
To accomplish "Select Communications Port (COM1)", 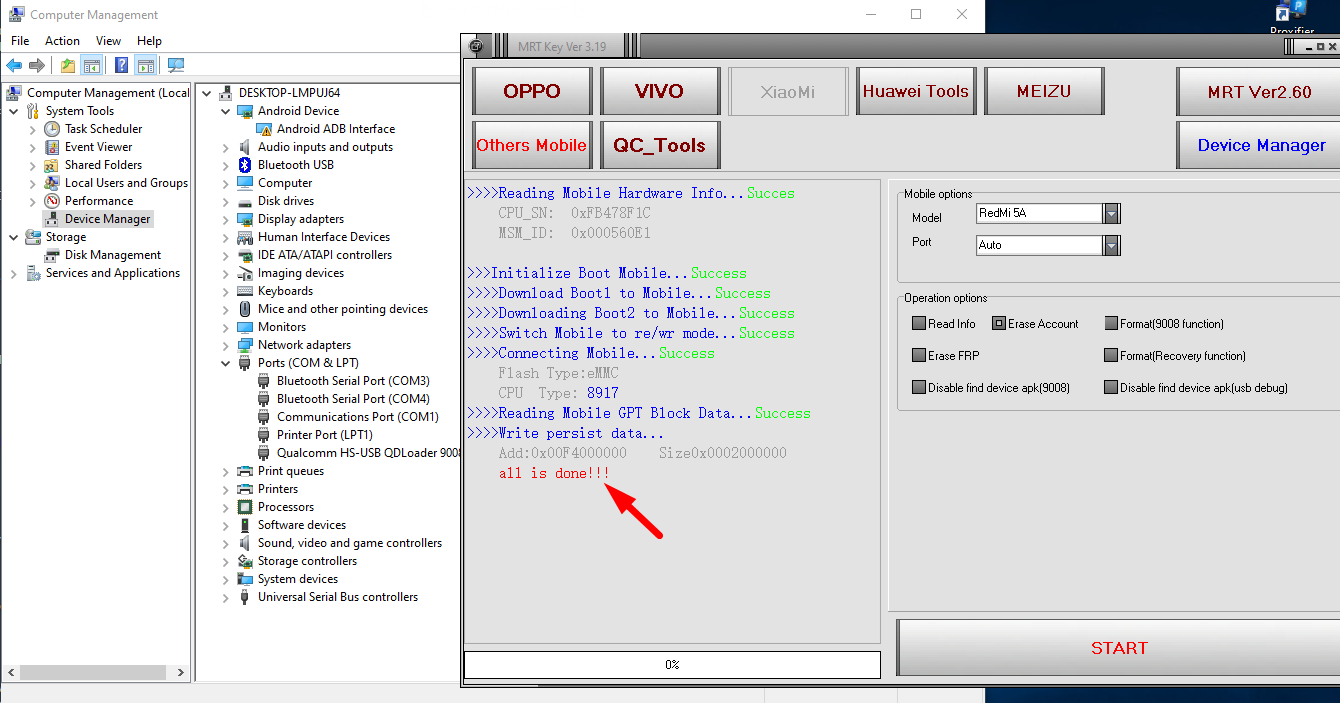I will tap(357, 417).
